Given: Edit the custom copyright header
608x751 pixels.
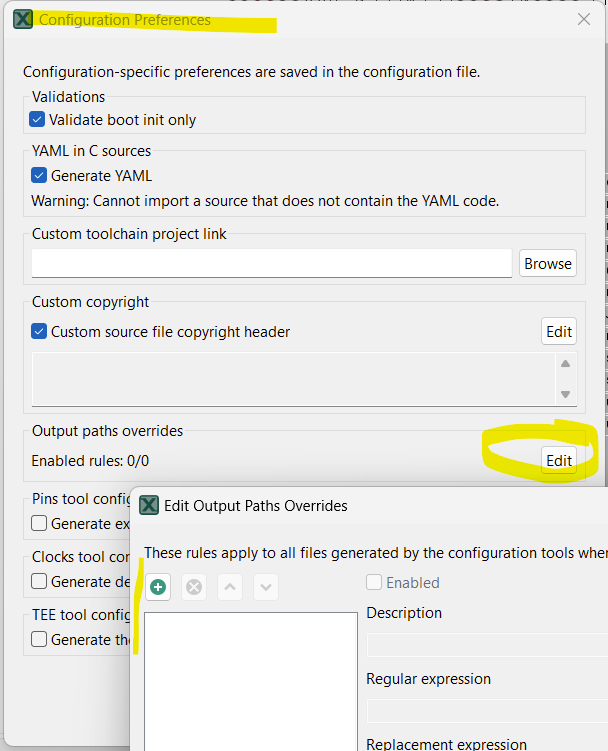Looking at the screenshot, I should click(559, 332).
